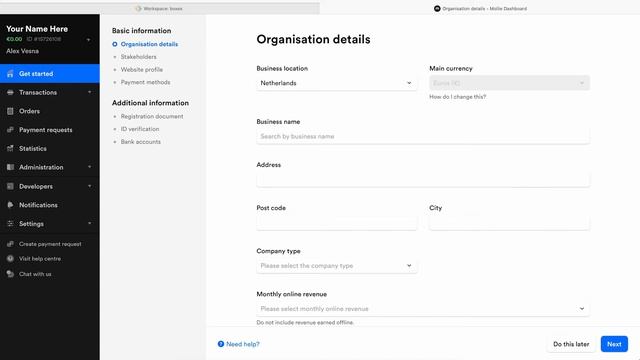
Task: Click Create payment request link
Action: click(x=50, y=244)
